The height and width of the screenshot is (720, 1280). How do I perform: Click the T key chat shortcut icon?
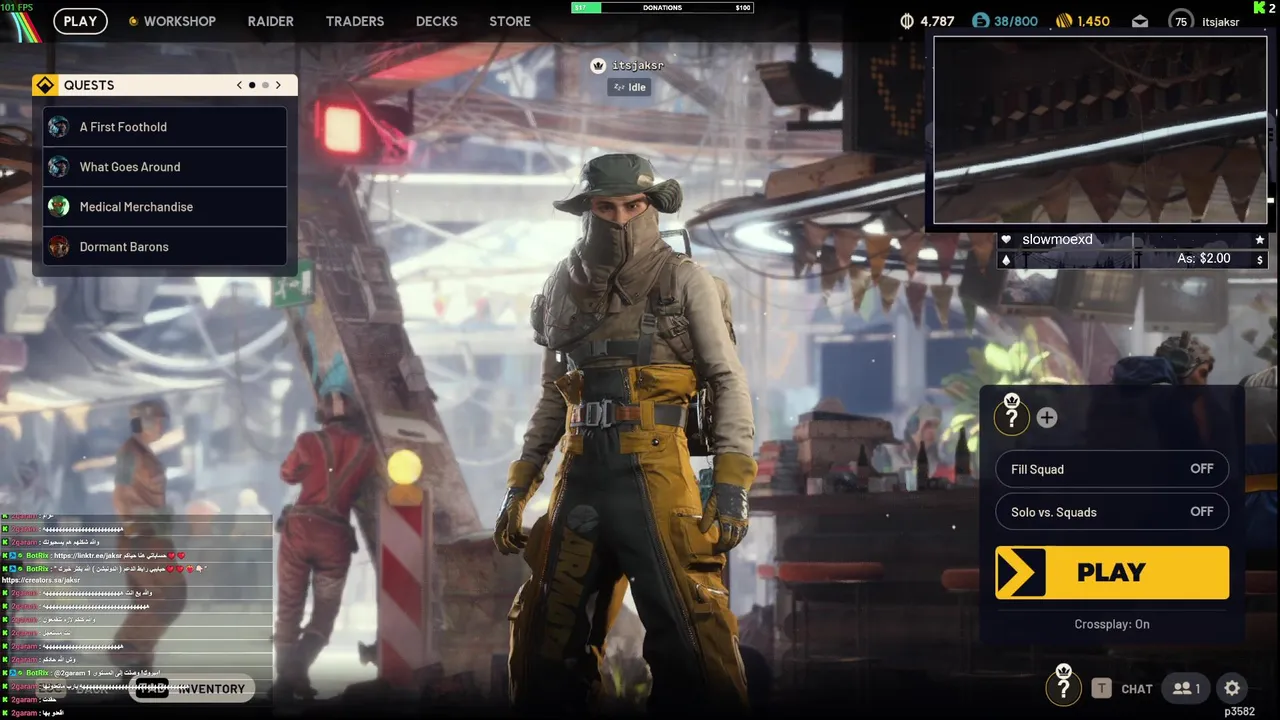point(1101,688)
